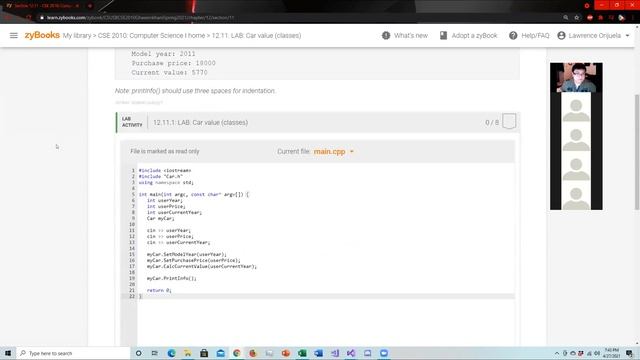The height and width of the screenshot is (360, 640).
Task: Open Word from taskbar
Action: pyautogui.click(x=318, y=353)
